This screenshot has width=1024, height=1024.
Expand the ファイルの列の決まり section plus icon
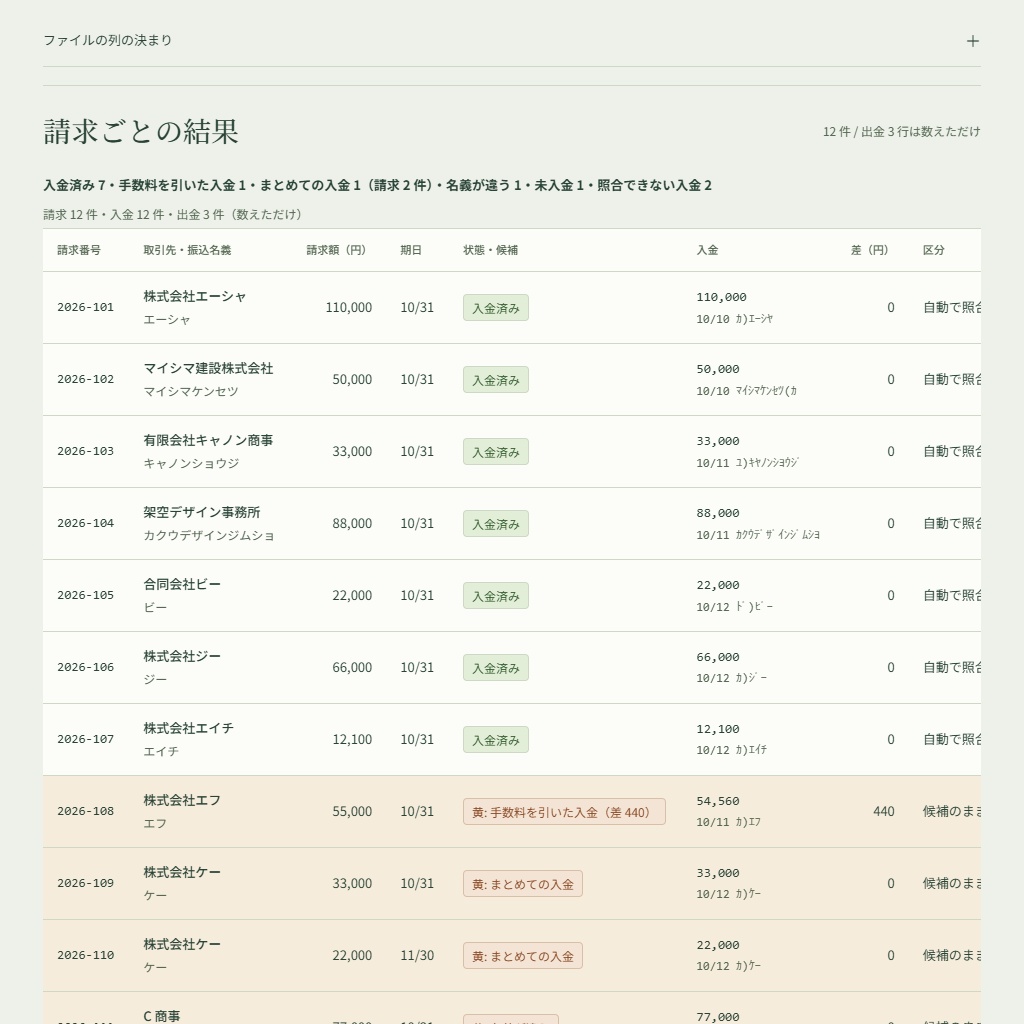point(972,41)
